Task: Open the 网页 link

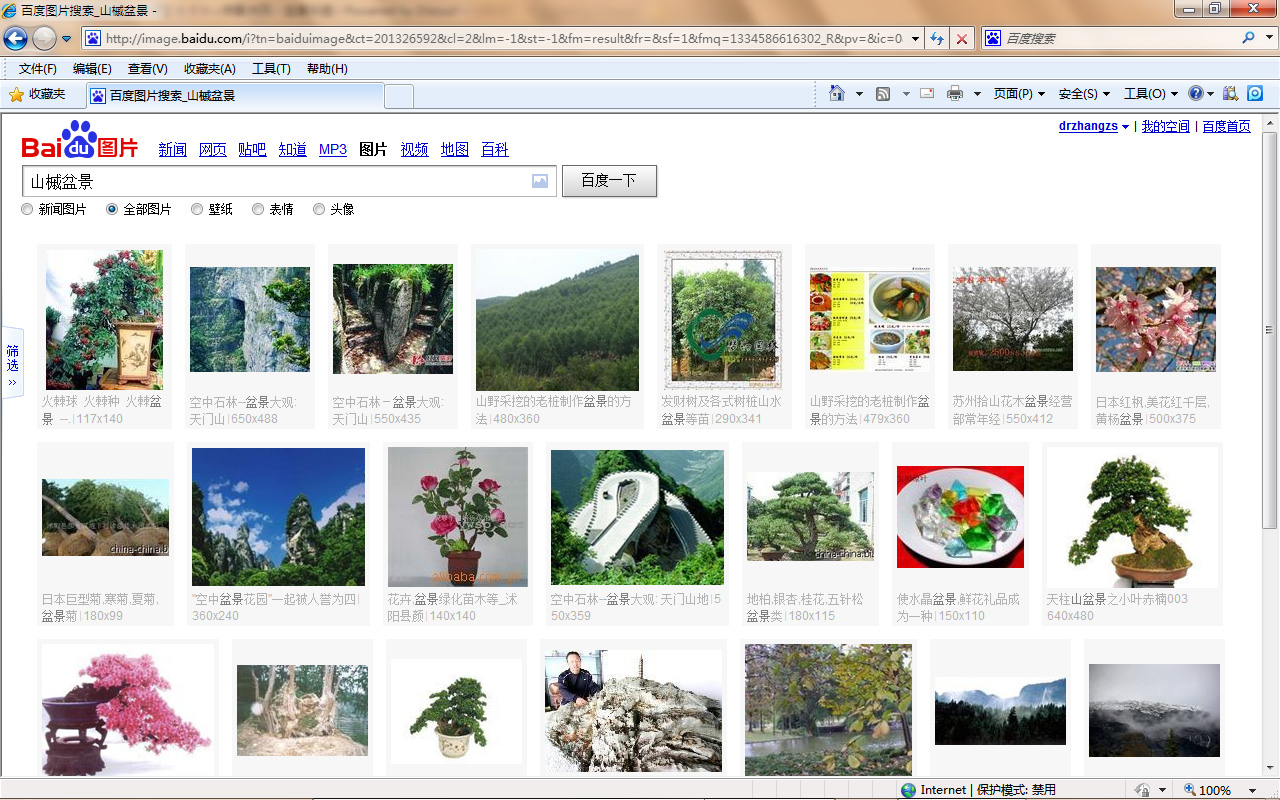Action: (213, 150)
